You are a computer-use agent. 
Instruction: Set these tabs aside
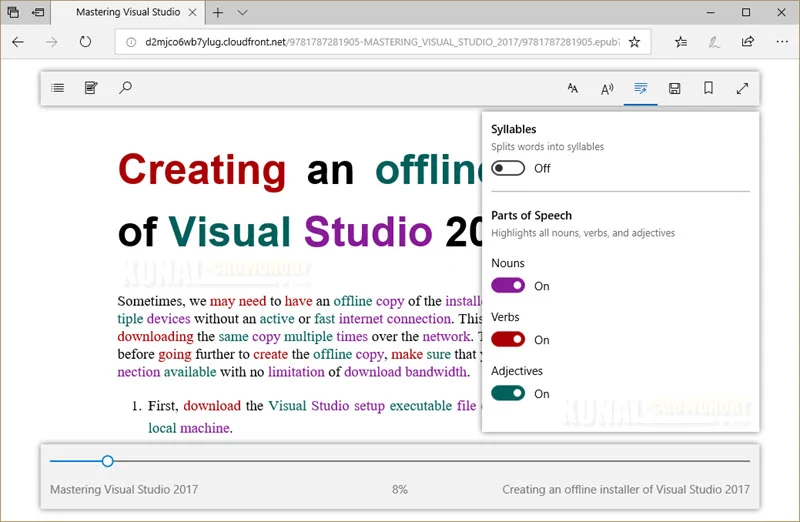38,12
